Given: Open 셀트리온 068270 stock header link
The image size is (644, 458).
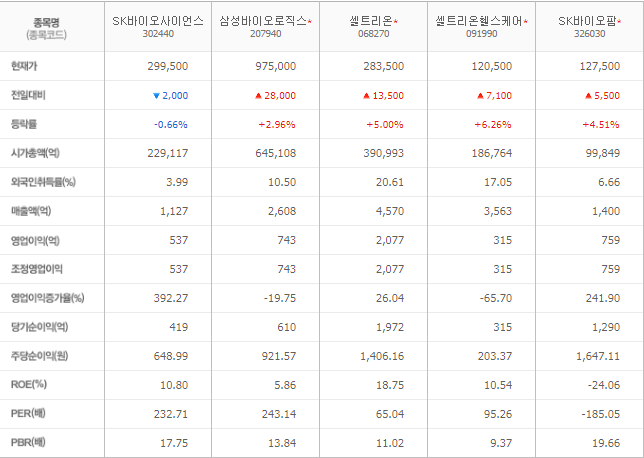Looking at the screenshot, I should click(x=372, y=21).
